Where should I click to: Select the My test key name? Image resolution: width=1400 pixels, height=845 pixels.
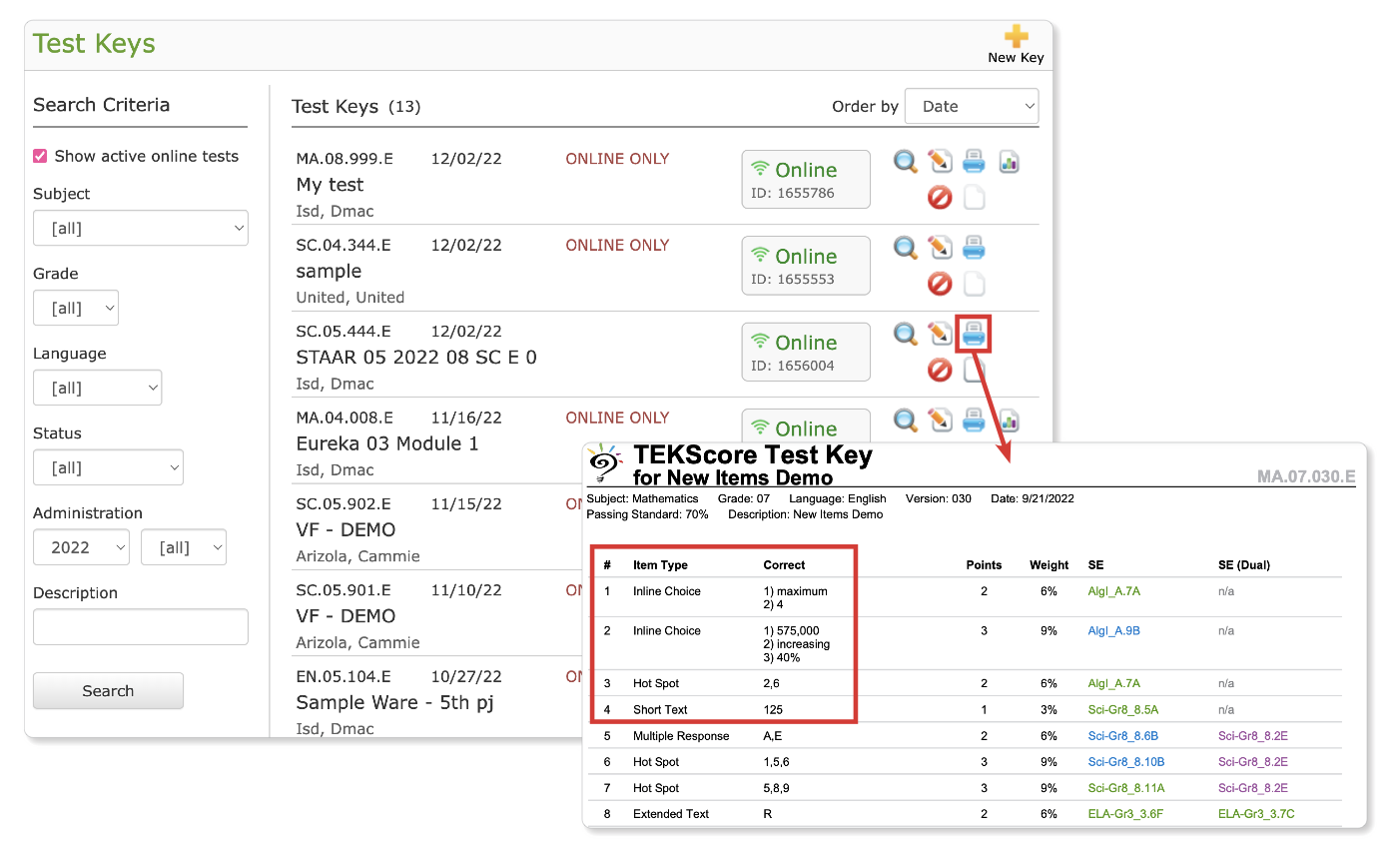click(330, 185)
